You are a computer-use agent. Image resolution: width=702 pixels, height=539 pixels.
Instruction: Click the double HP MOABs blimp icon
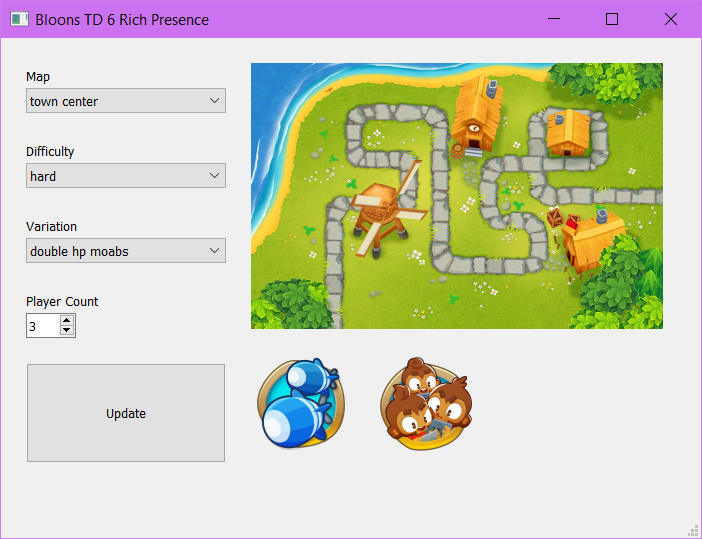coord(300,403)
